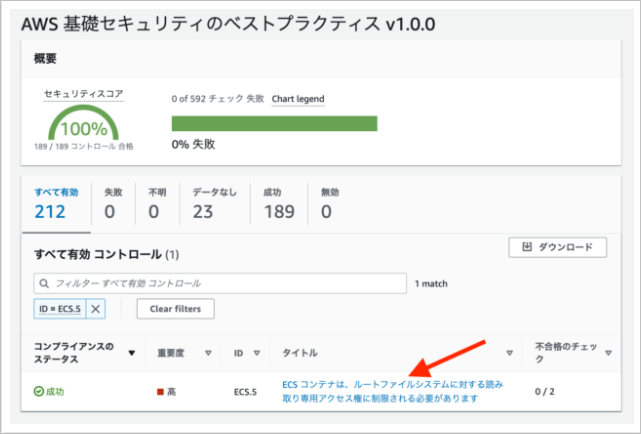The image size is (641, 434).
Task: Click the search magnifier icon in filter box
Action: pyautogui.click(x=44, y=283)
